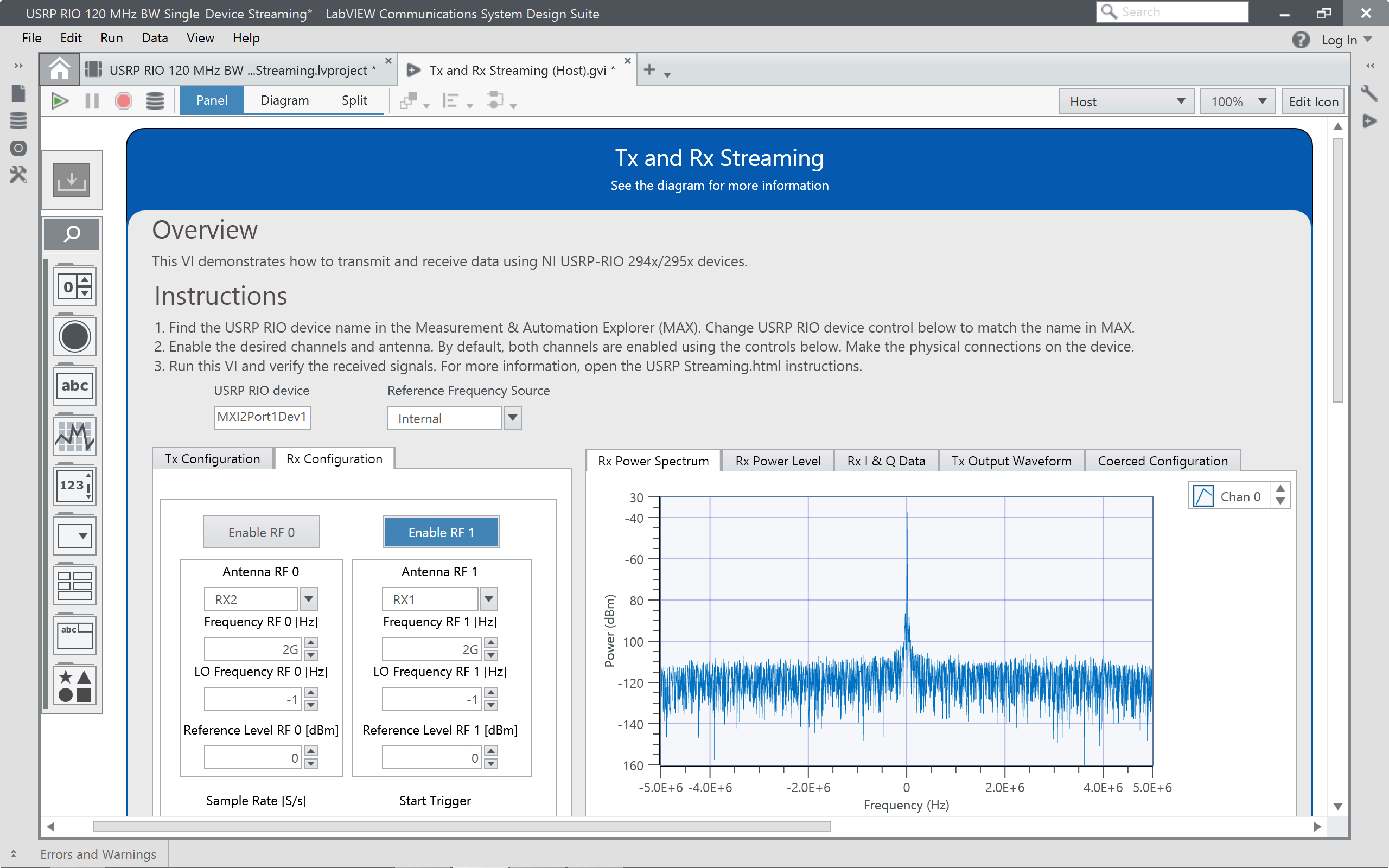
Task: Click the stacked layers toolbar icon
Action: coord(155,101)
